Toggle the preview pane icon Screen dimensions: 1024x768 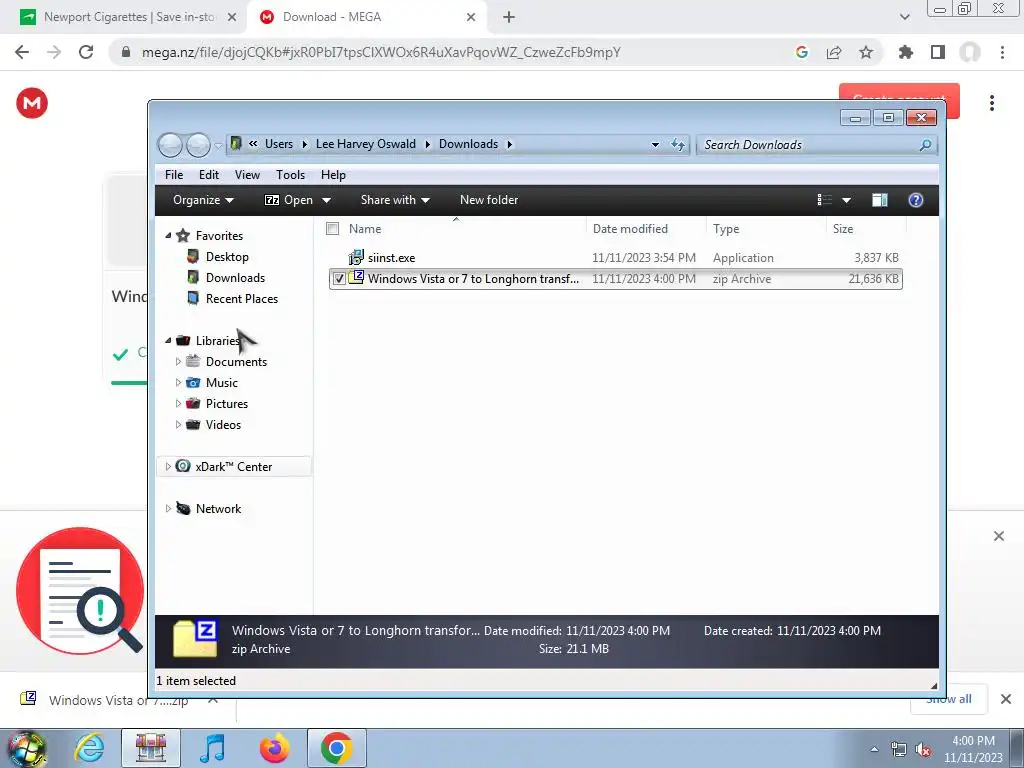[x=880, y=200]
